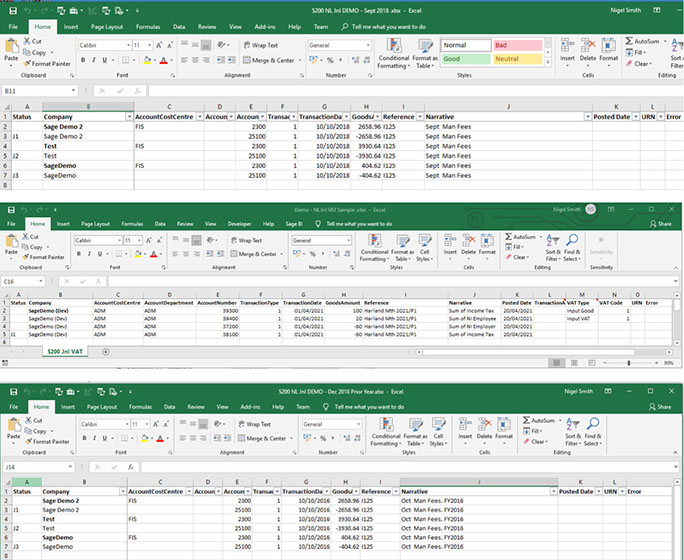
Task: Open Narrative filter dropdown in top window
Action: click(x=588, y=117)
